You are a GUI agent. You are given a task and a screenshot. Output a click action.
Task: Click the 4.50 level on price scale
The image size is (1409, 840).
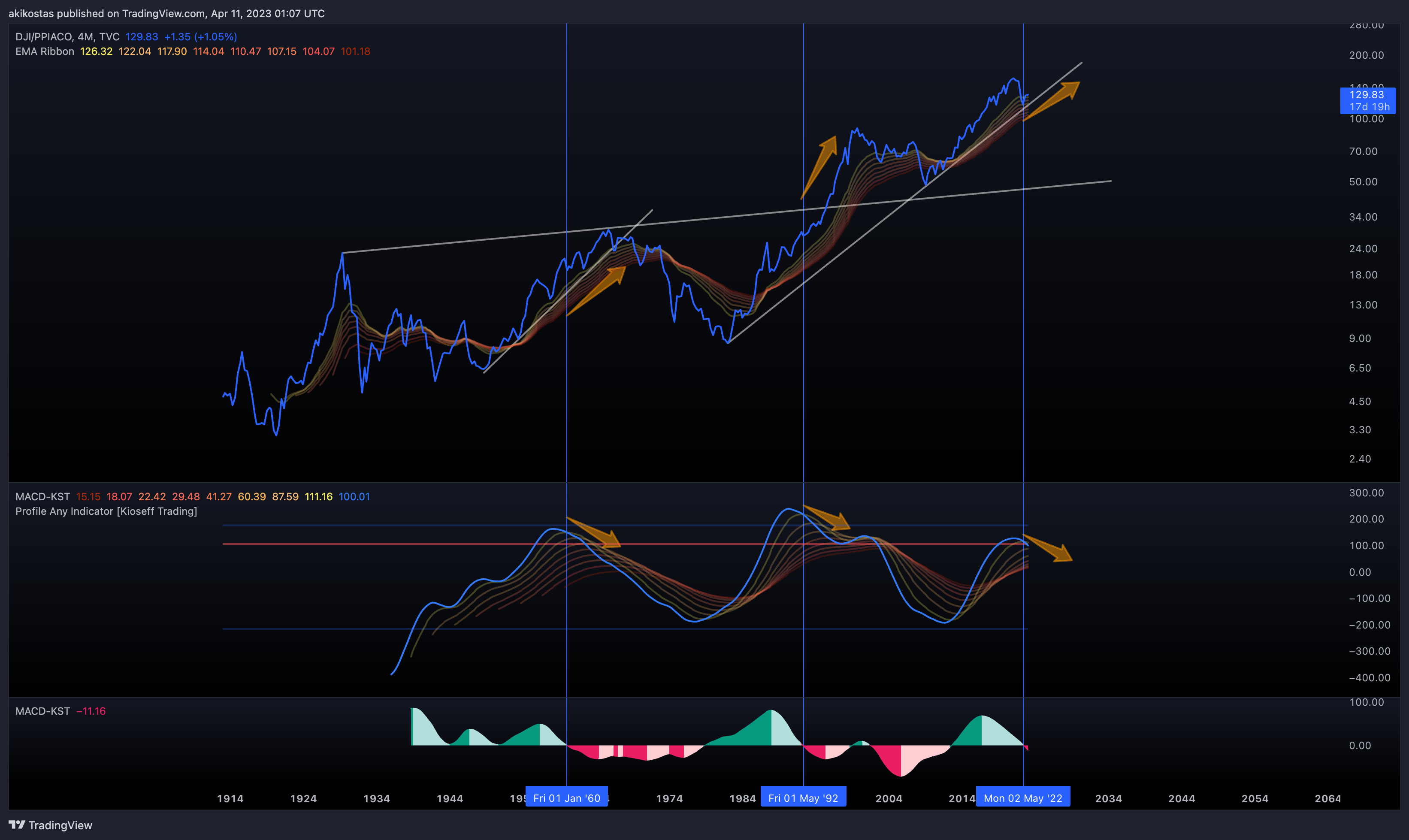(1360, 402)
